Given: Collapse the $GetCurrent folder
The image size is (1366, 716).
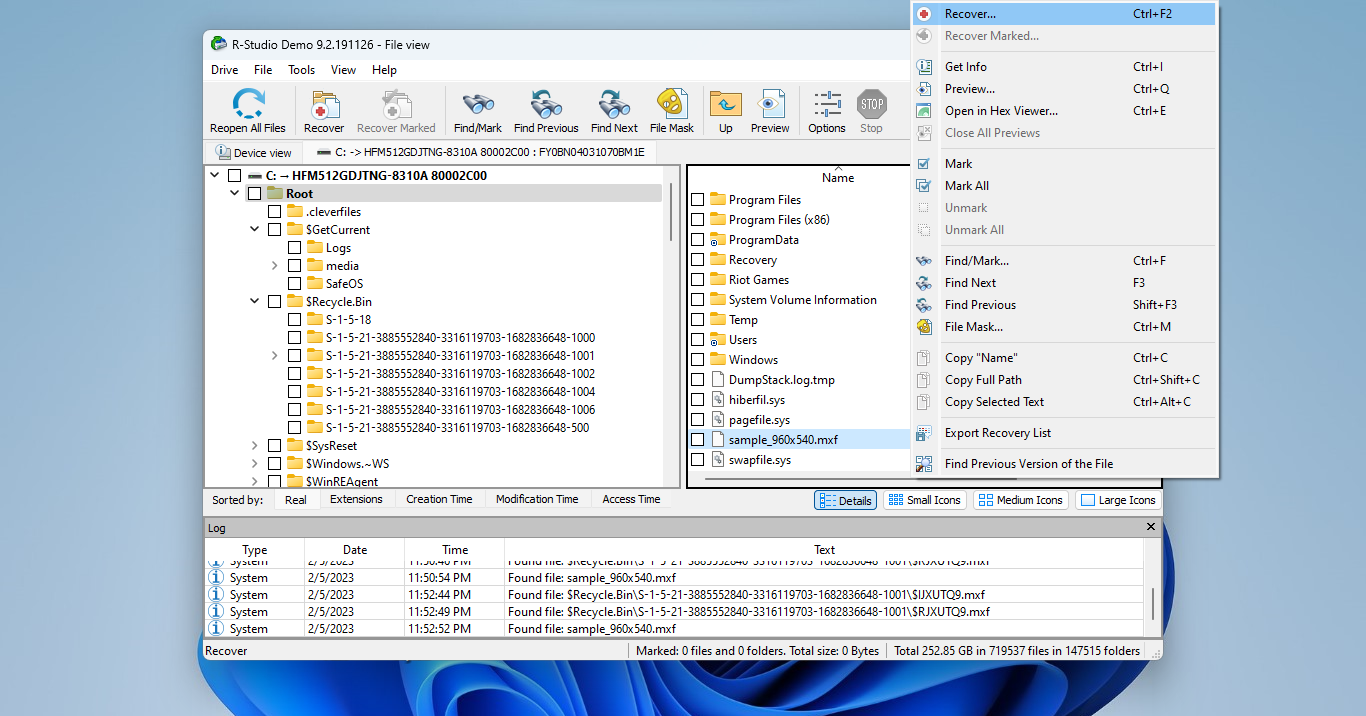Looking at the screenshot, I should tap(254, 229).
